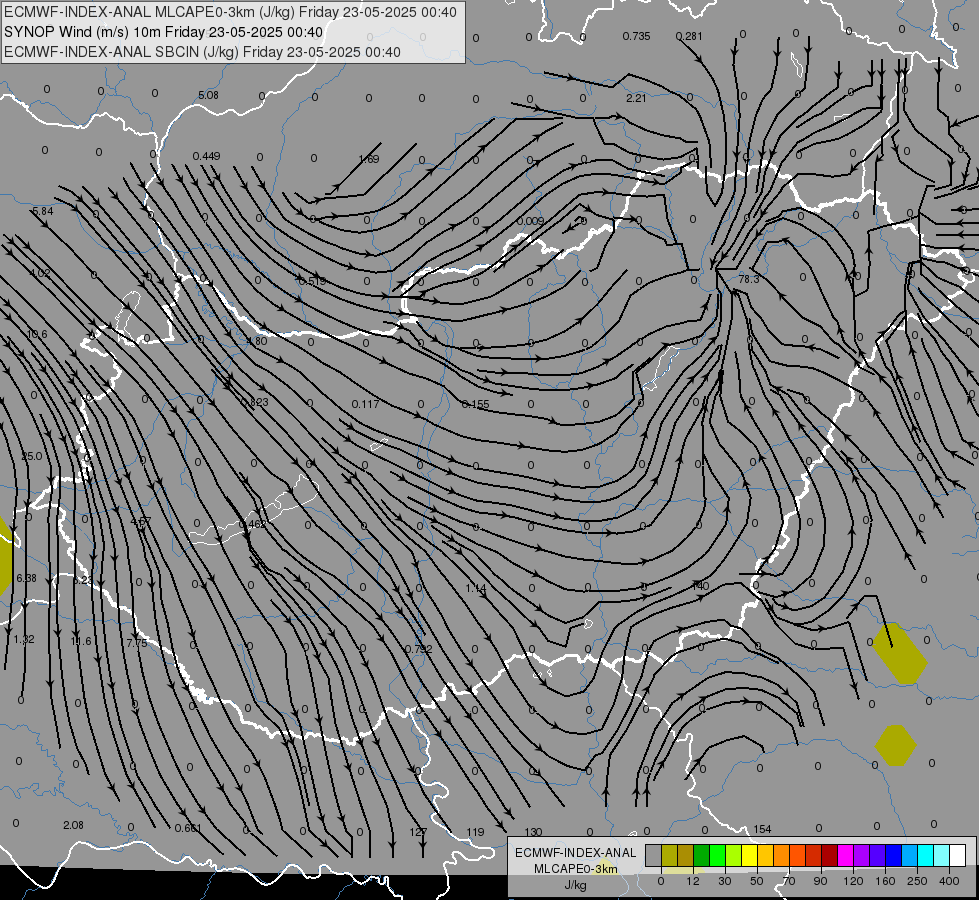Click the colorbar tick label 30

pyautogui.click(x=725, y=881)
